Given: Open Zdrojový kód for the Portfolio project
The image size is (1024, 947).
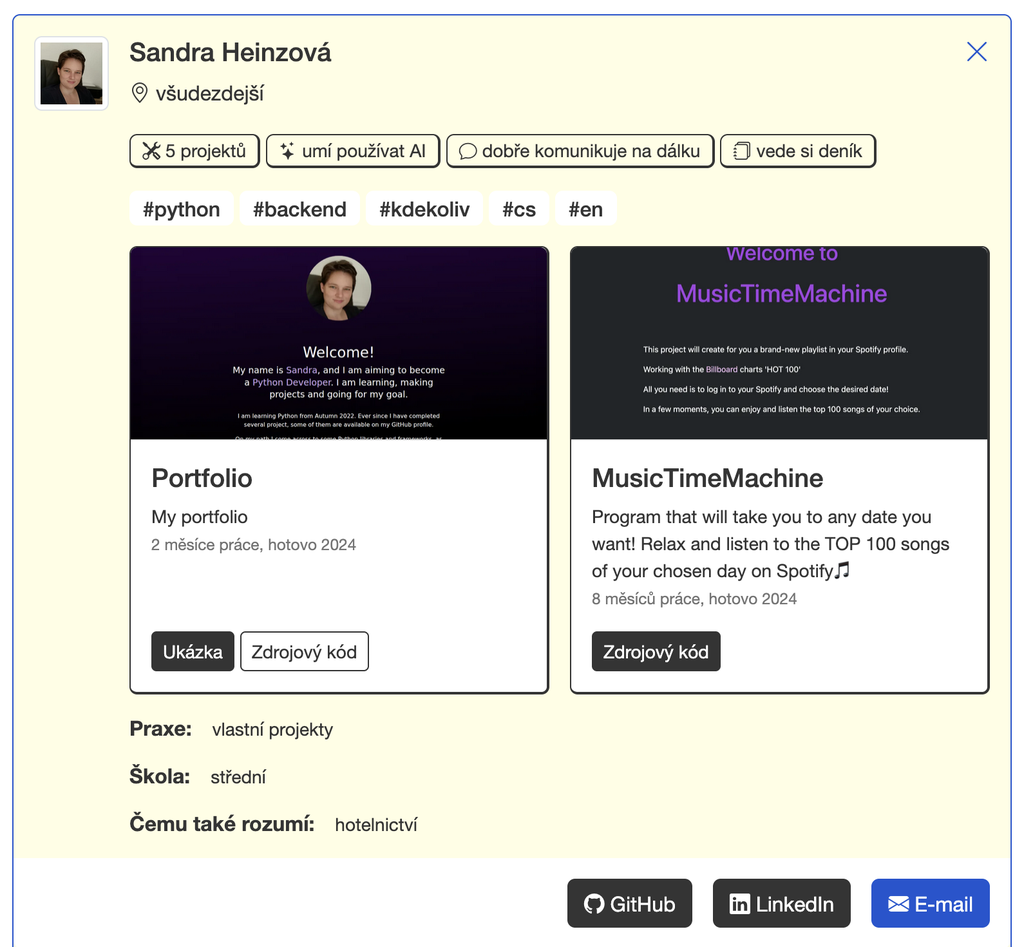Looking at the screenshot, I should tap(304, 652).
